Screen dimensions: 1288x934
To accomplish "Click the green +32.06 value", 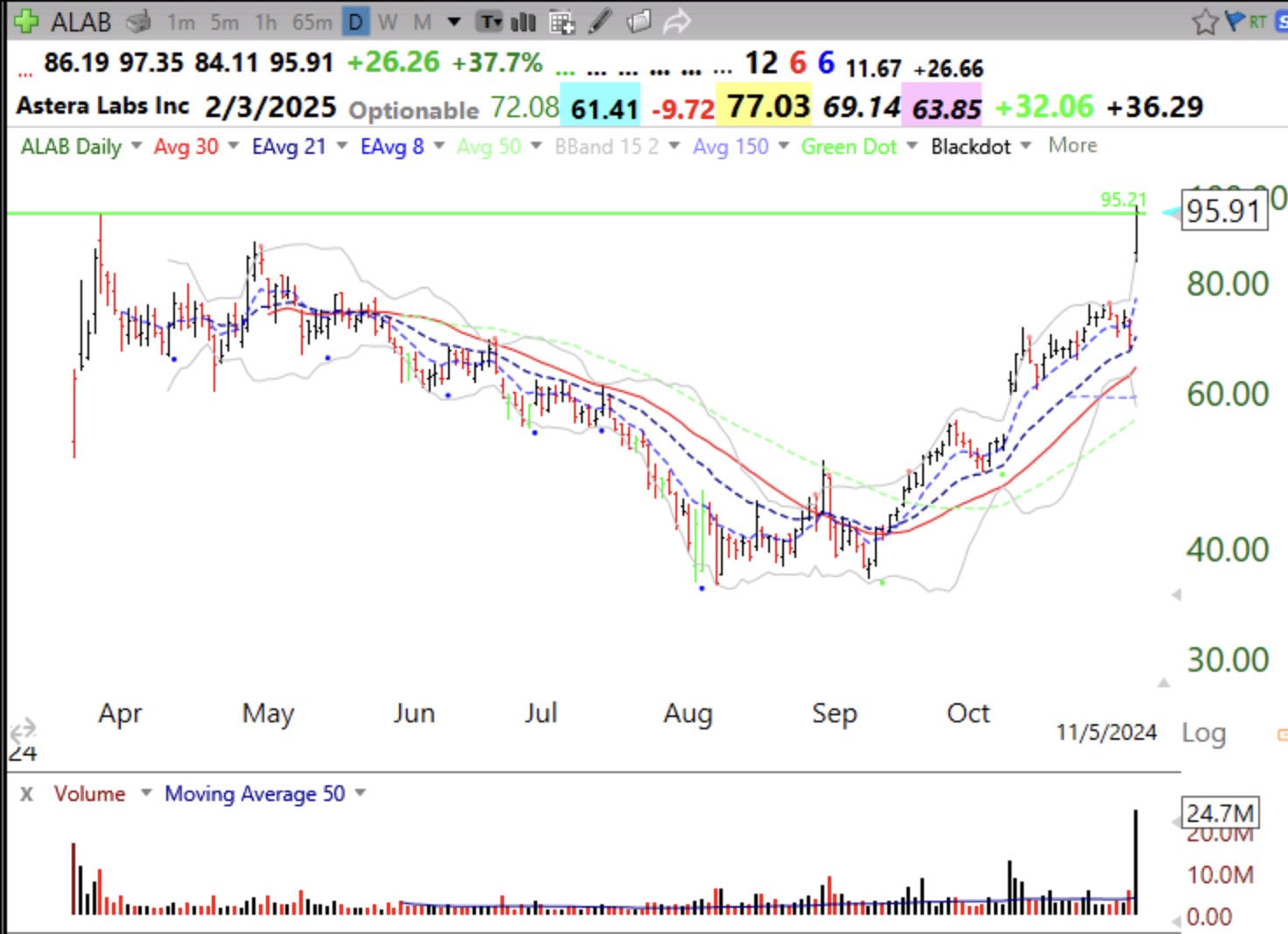I will point(1045,107).
